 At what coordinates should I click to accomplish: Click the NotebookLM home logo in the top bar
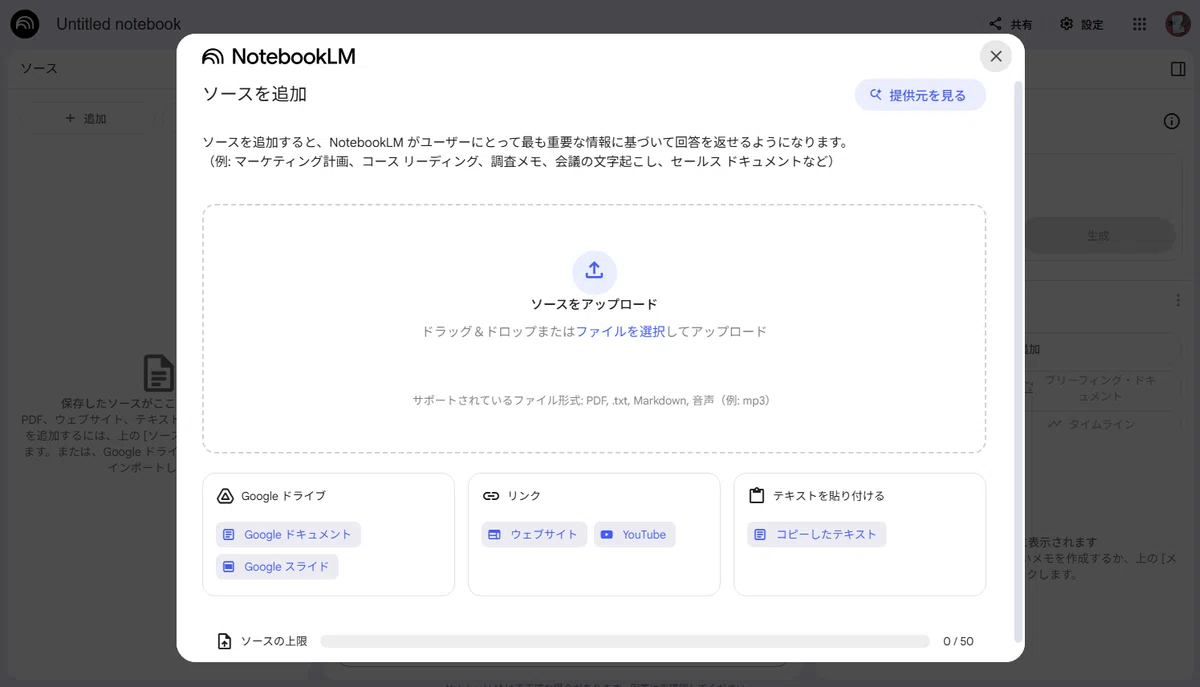click(24, 24)
